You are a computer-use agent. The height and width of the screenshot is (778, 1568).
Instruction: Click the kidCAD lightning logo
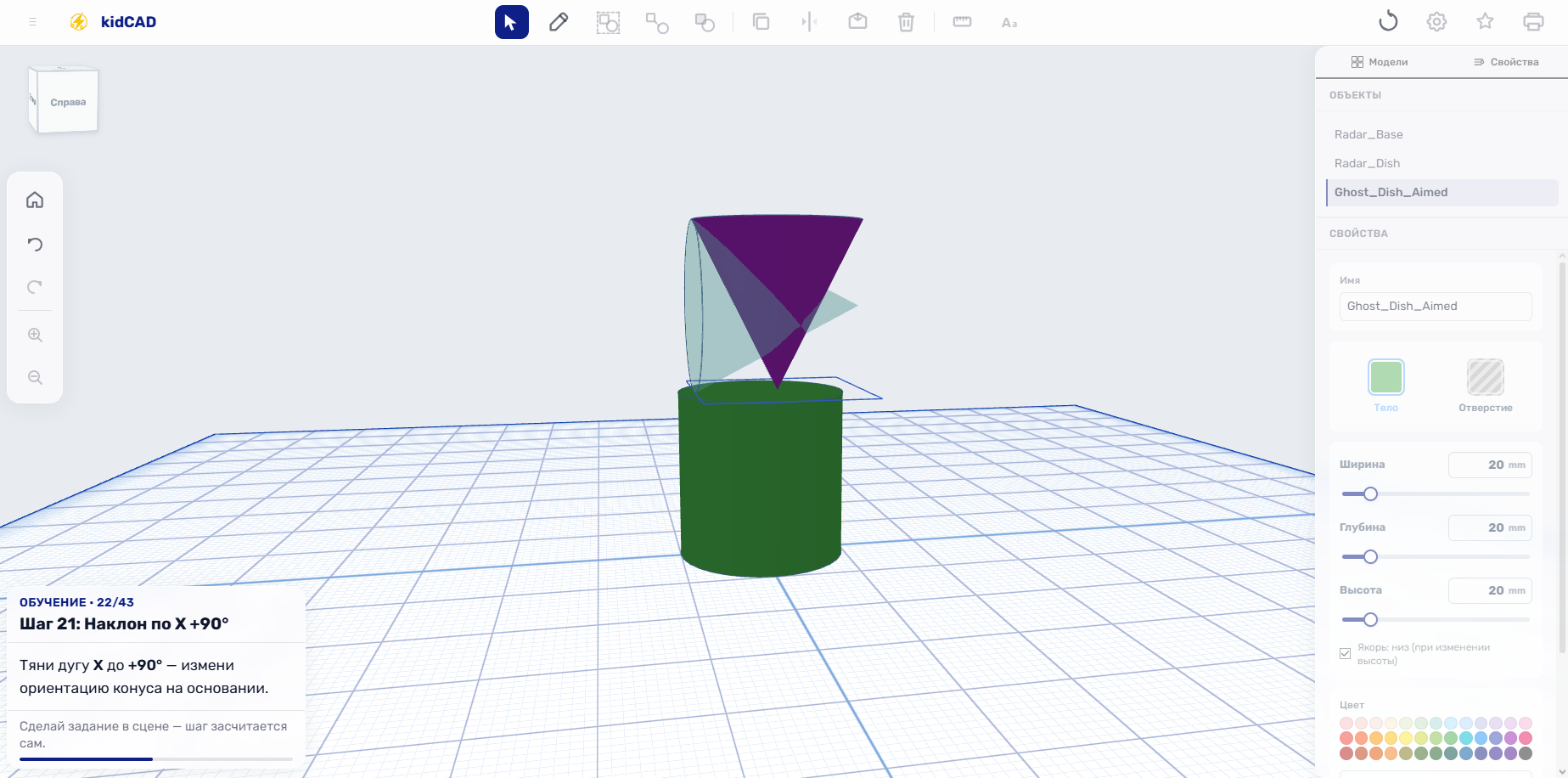click(x=78, y=22)
